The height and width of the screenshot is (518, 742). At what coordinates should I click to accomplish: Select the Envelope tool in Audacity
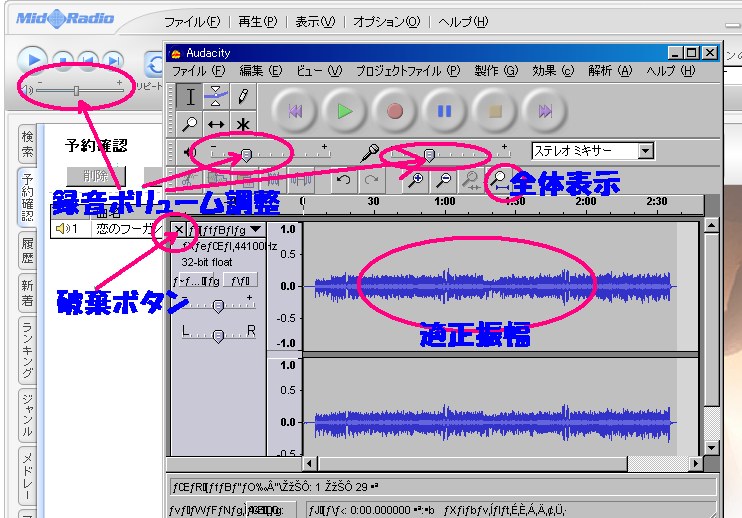[216, 97]
